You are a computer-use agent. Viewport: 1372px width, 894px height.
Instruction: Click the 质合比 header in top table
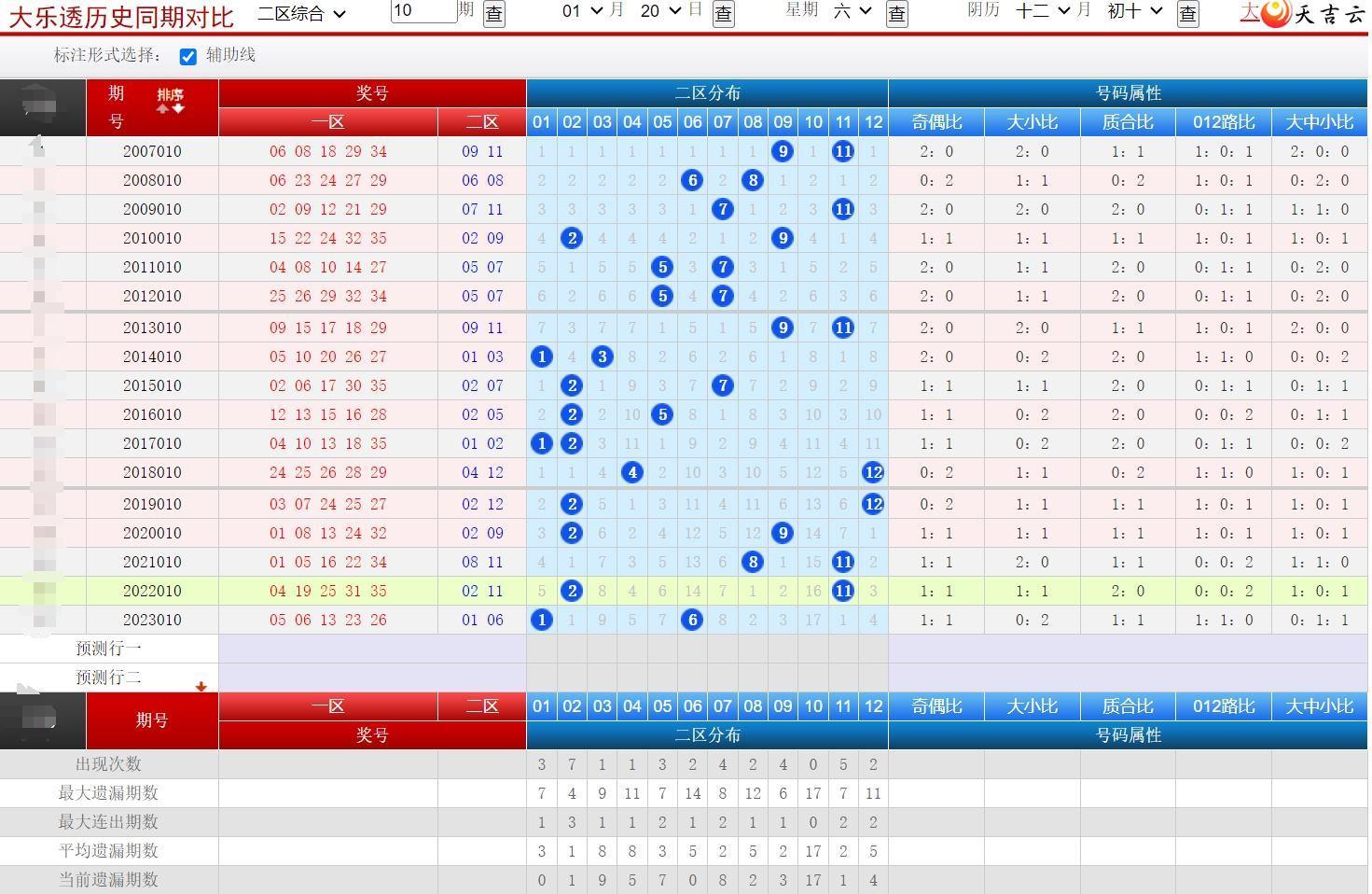pos(1128,122)
